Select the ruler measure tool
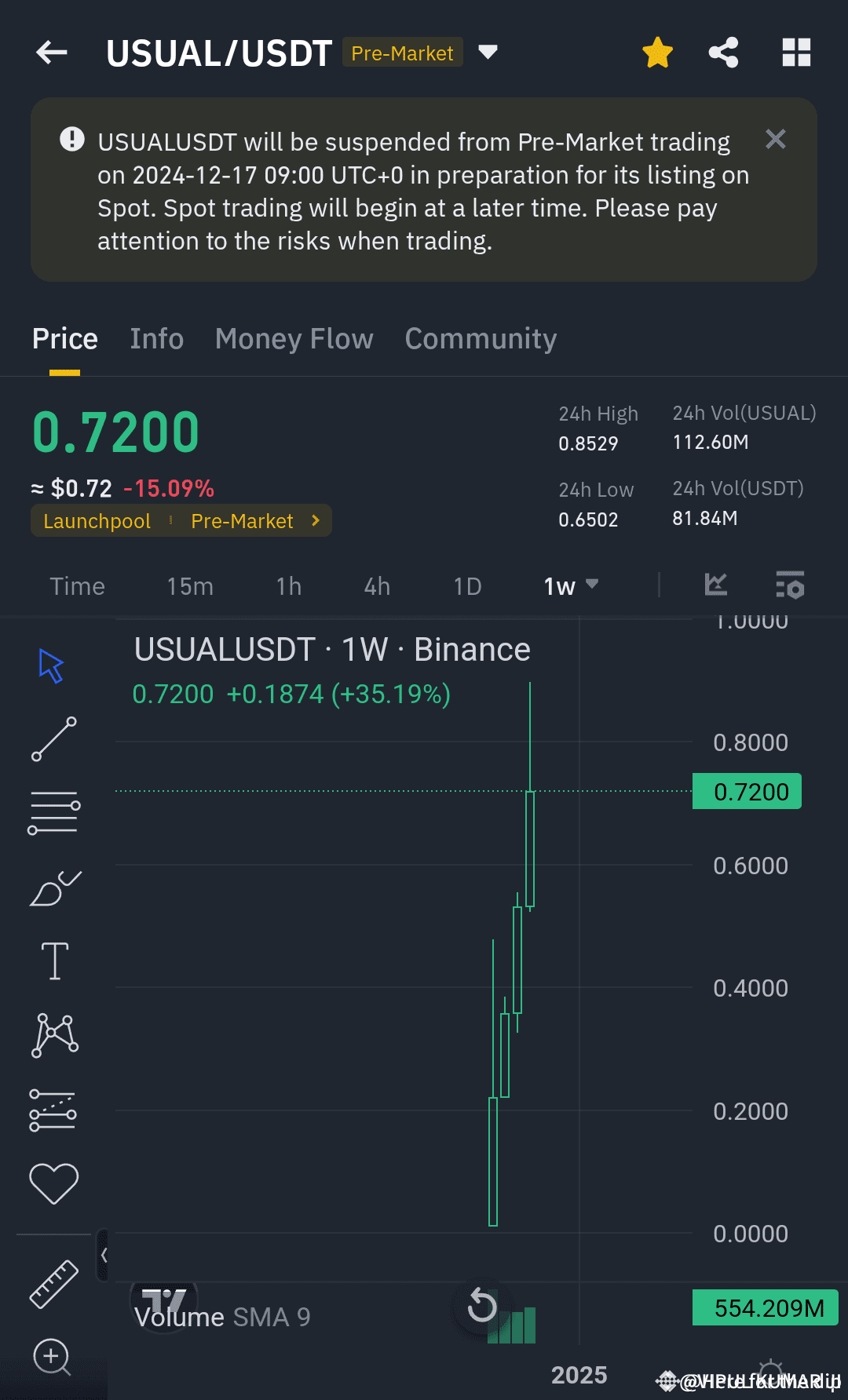 click(x=54, y=1284)
